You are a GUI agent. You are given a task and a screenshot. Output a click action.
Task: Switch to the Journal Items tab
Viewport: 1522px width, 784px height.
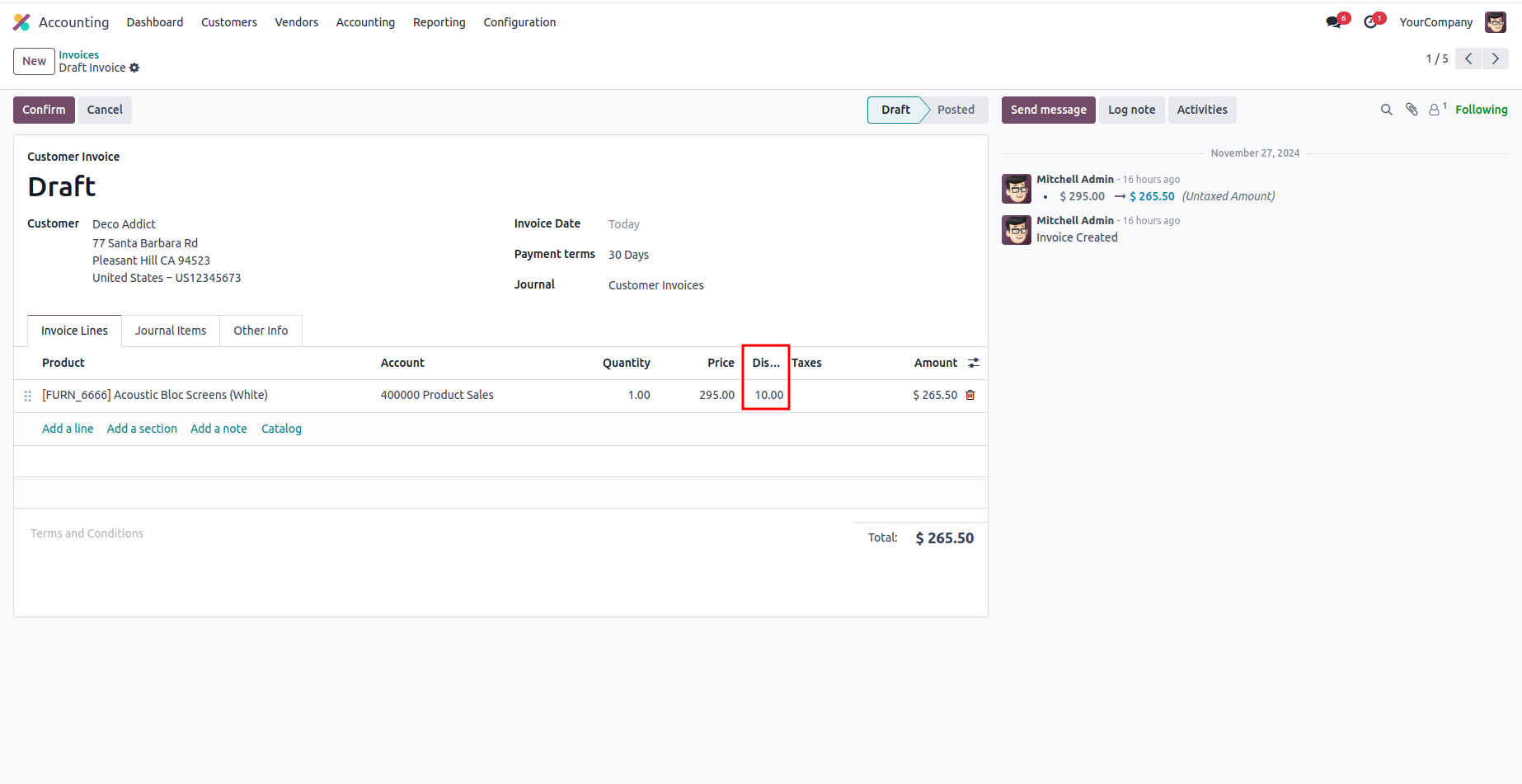[171, 331]
